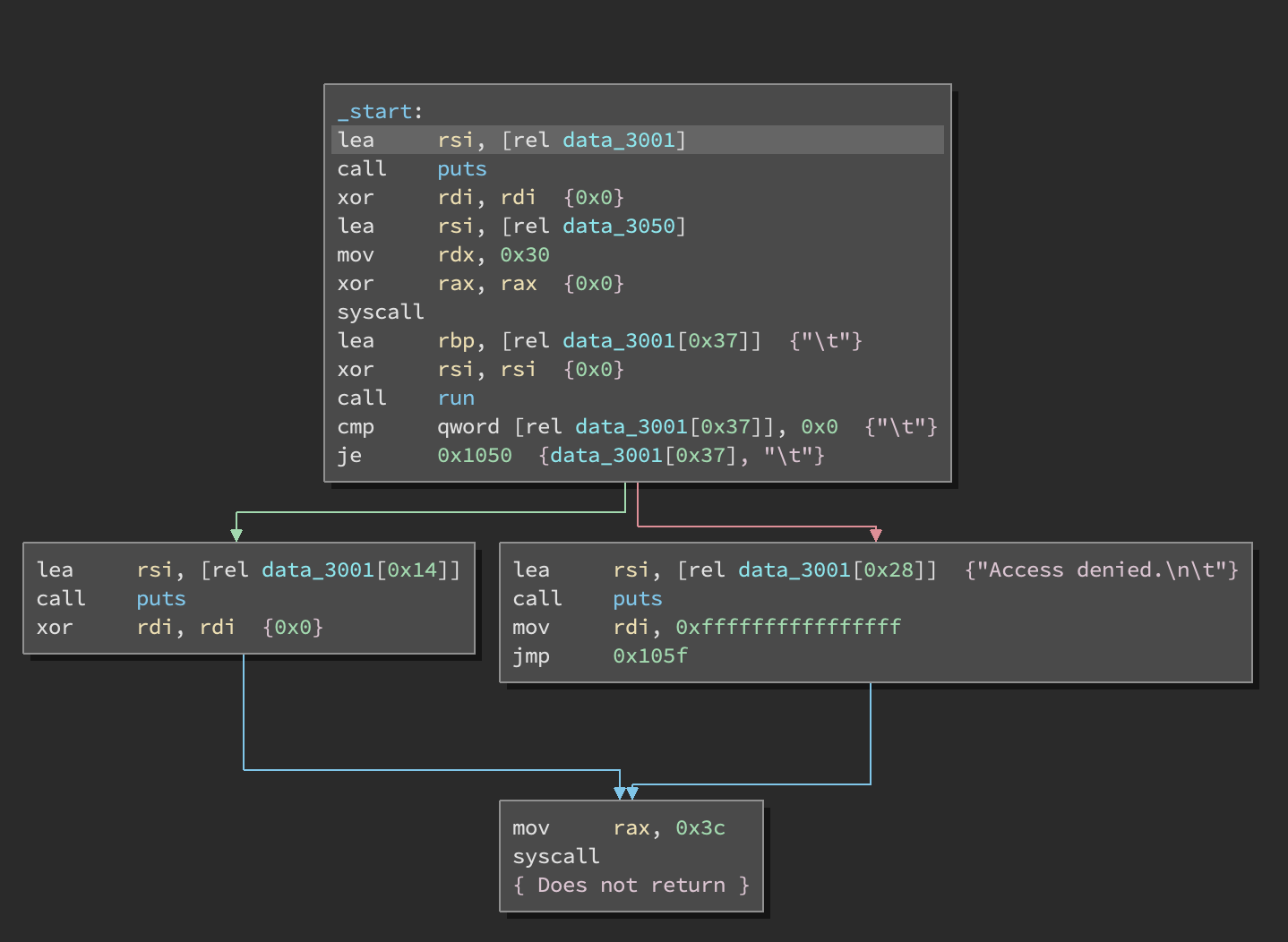The image size is (1288, 942).
Task: Click the "Does not return" annotation
Action: pyautogui.click(x=631, y=885)
